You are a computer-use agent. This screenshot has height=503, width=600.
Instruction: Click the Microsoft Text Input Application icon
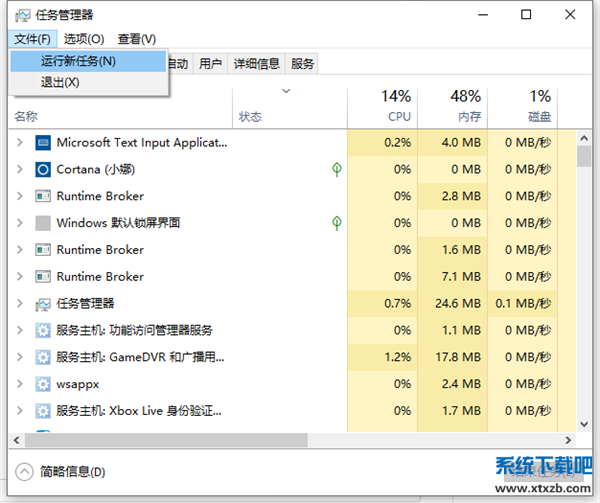coord(43,143)
